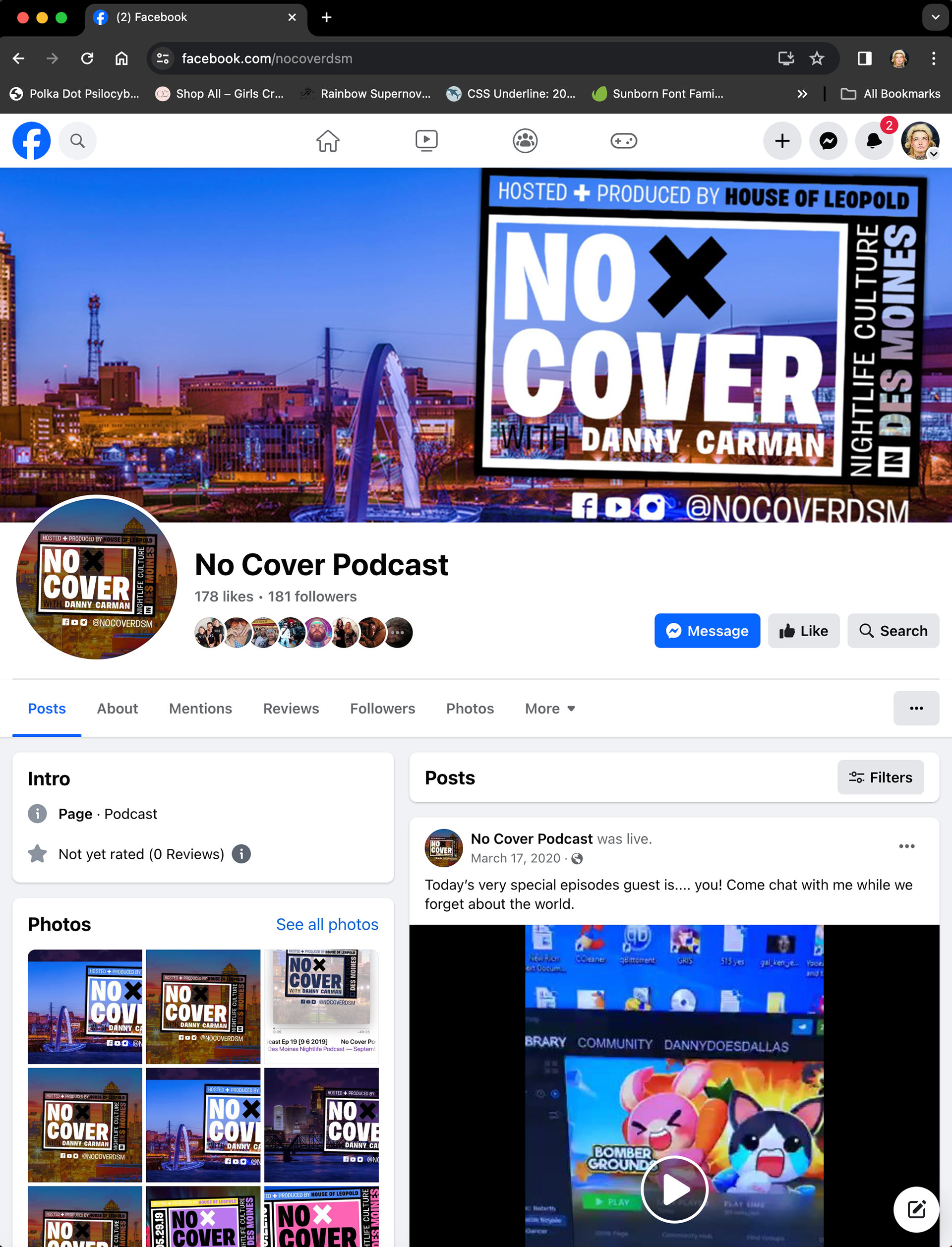
Task: Open the Video tab icon
Action: point(426,140)
